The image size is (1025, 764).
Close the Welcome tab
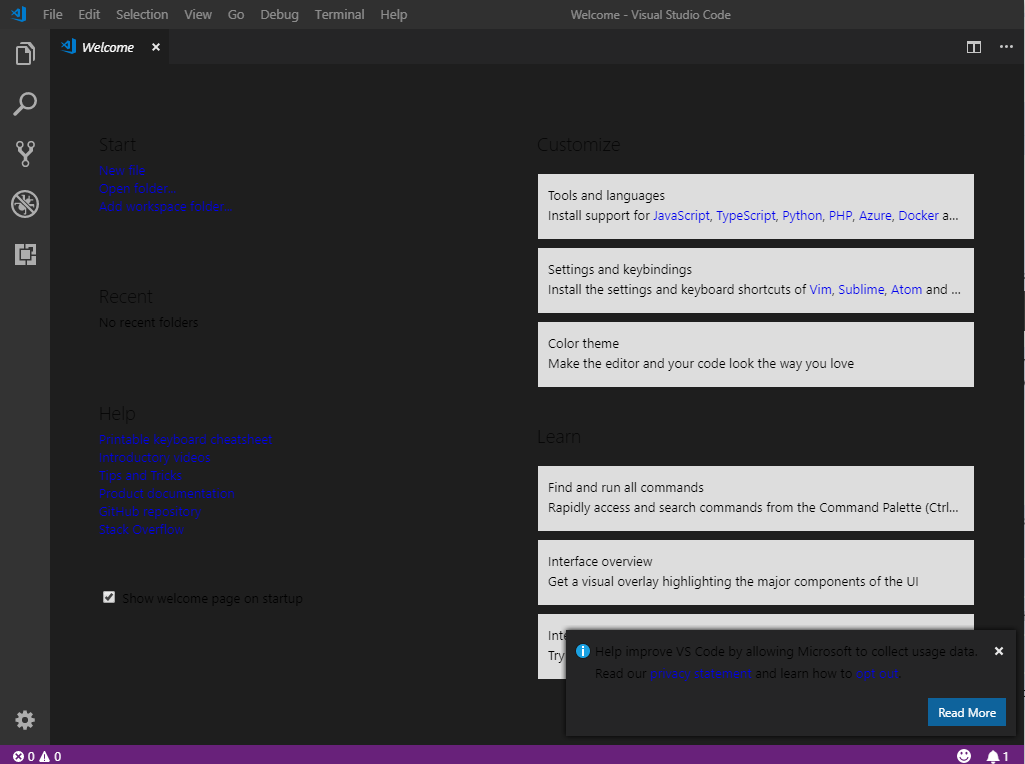click(156, 47)
